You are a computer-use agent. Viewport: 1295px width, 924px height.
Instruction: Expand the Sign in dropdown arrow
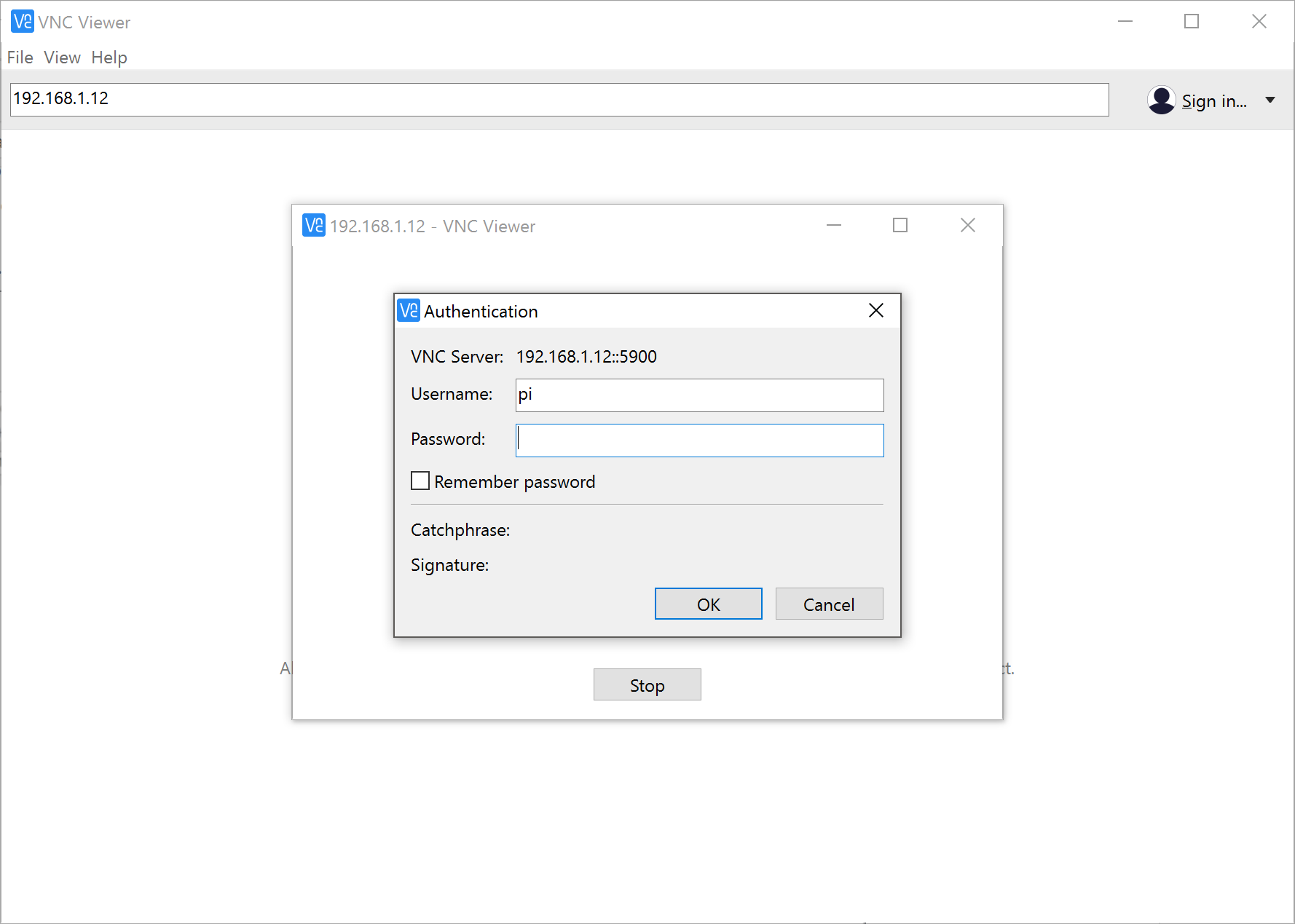pyautogui.click(x=1270, y=100)
